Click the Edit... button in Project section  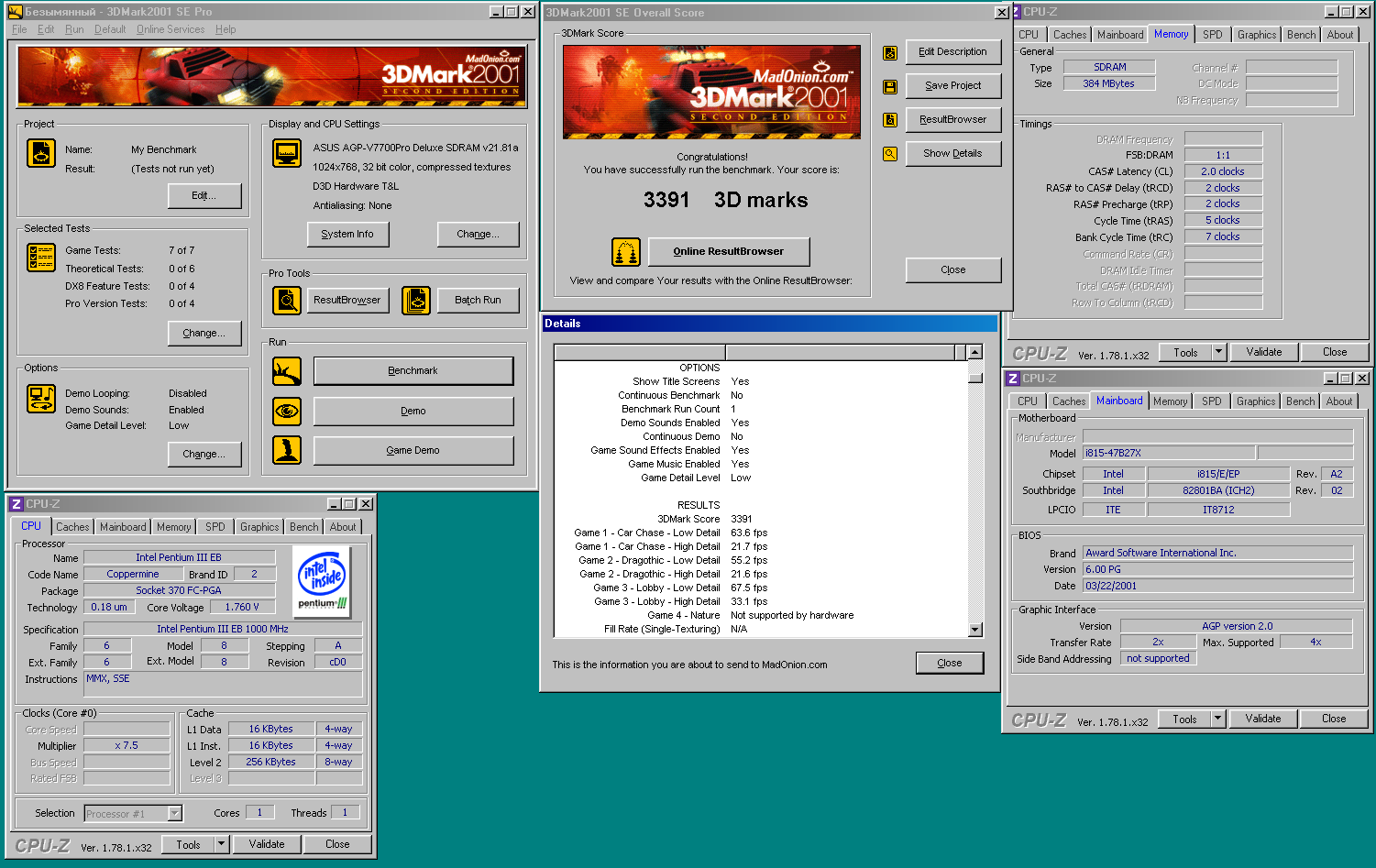tap(204, 196)
